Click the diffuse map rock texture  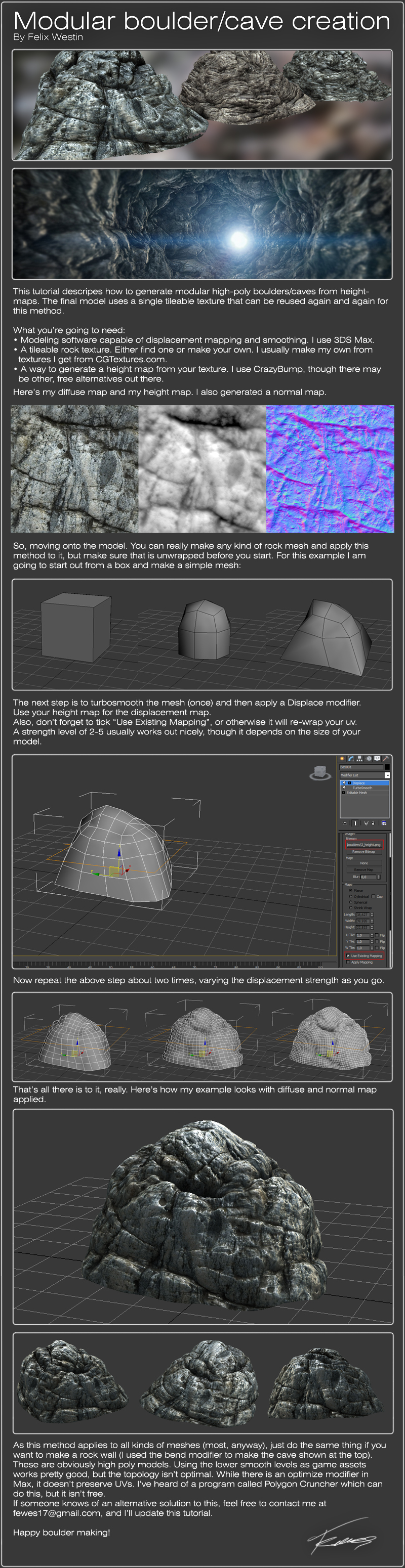[74, 469]
